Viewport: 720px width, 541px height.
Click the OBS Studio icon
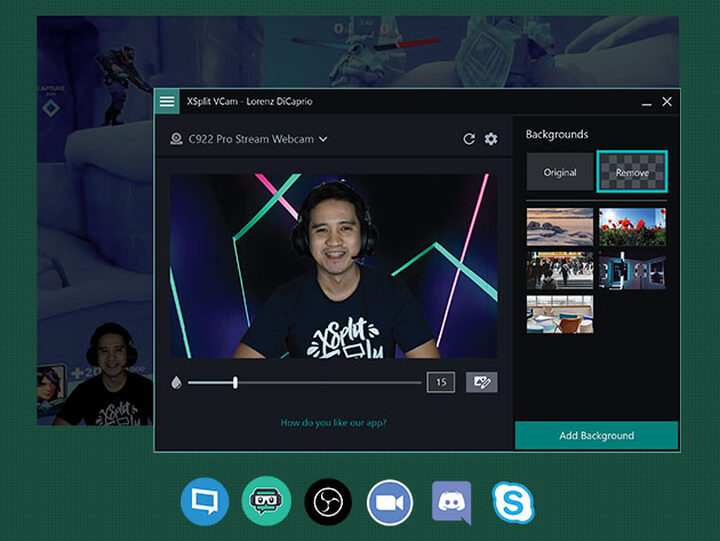click(328, 501)
